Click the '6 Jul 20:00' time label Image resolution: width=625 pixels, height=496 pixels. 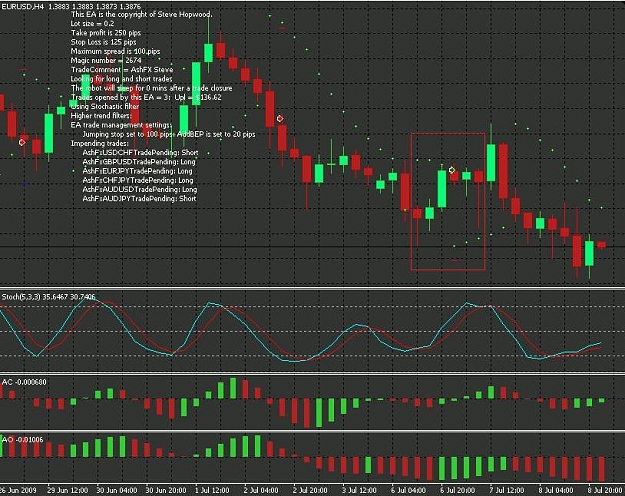(457, 490)
